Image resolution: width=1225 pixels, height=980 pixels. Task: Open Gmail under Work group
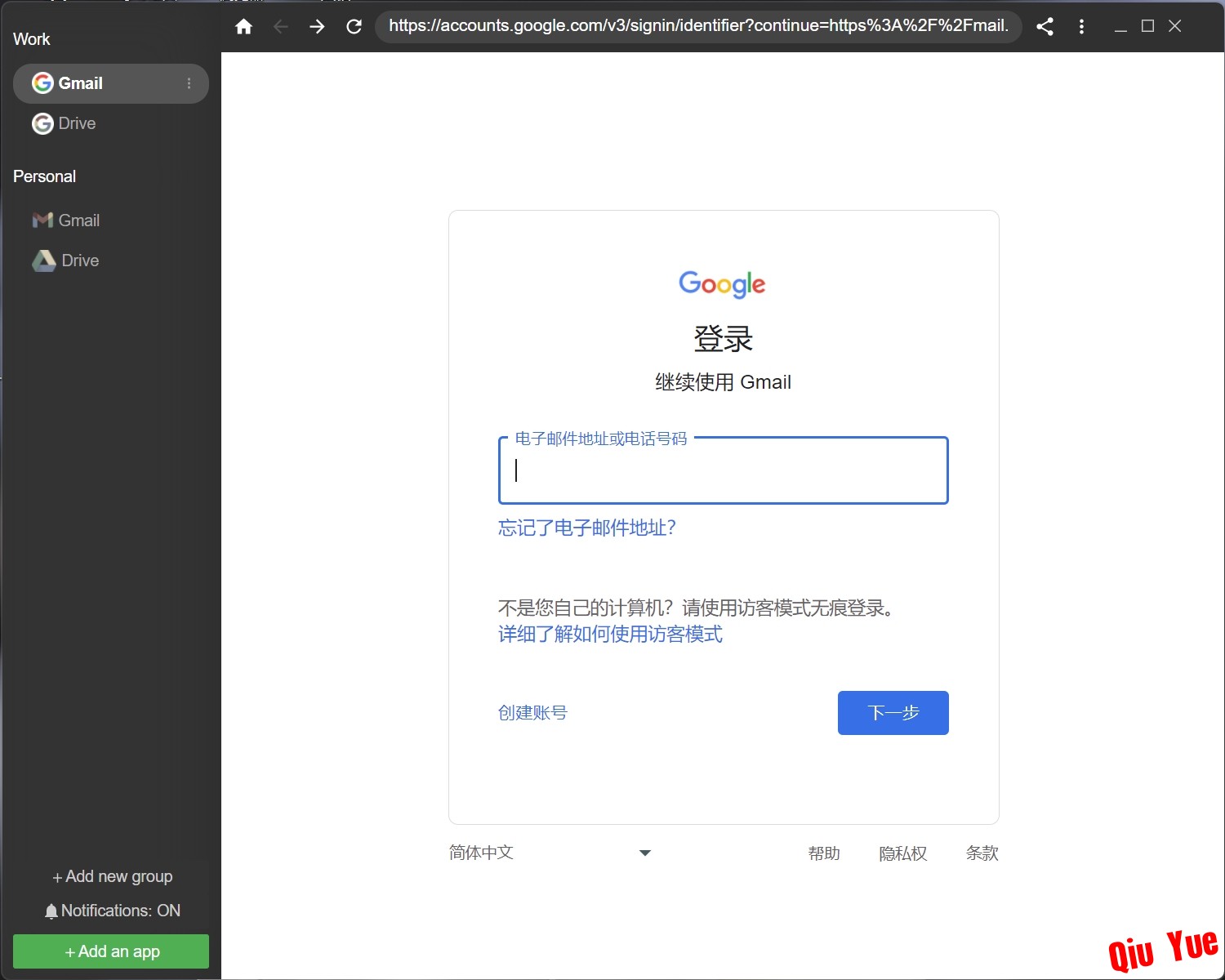(111, 83)
